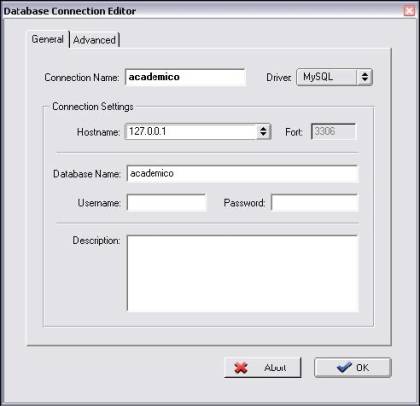Click the Password label
Image resolution: width=420 pixels, height=406 pixels.
[x=244, y=203]
